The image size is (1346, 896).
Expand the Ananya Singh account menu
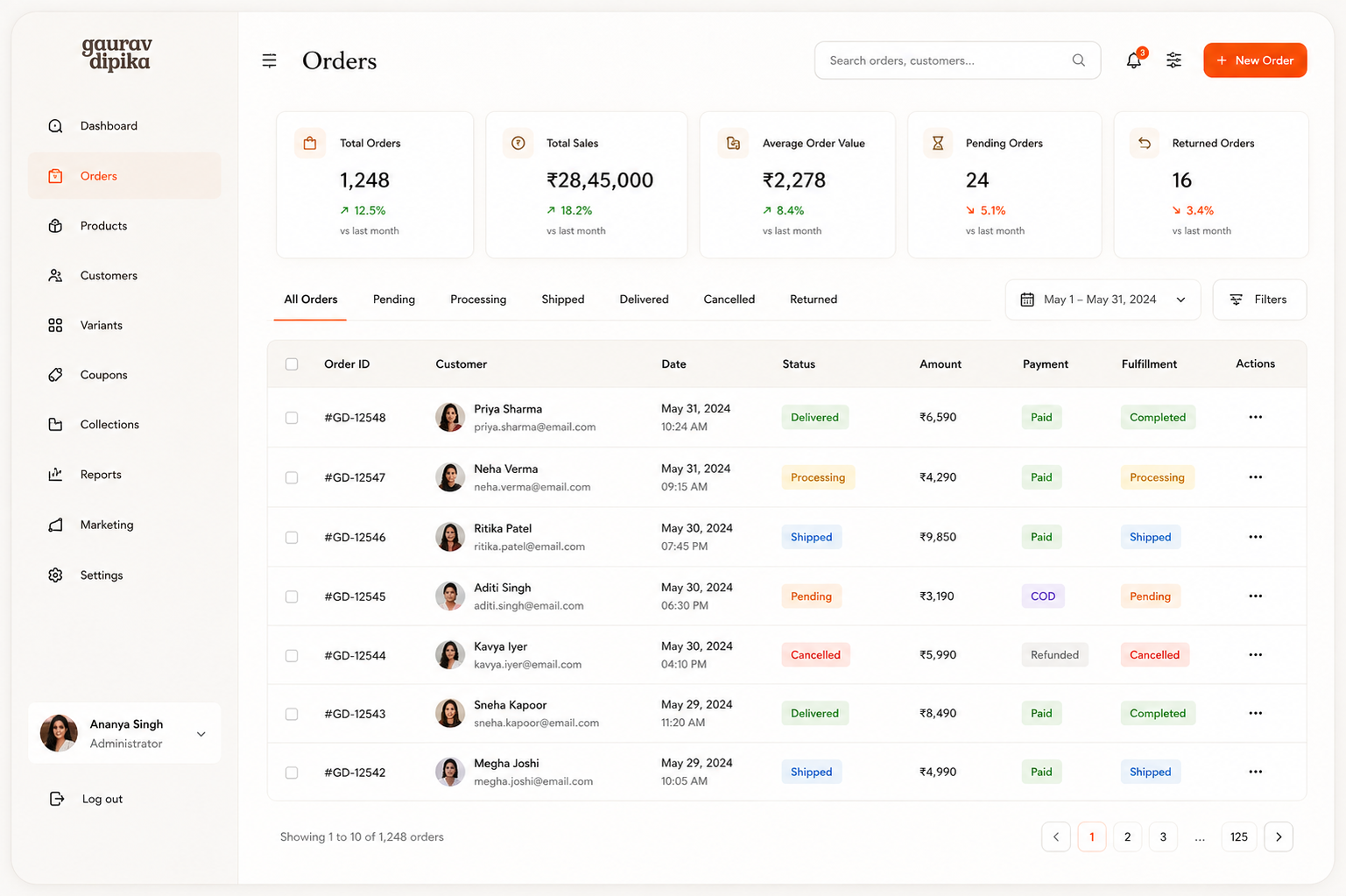click(x=124, y=733)
